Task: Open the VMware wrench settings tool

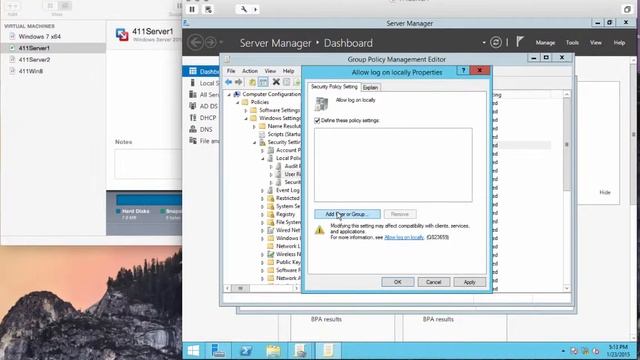Action: [244, 9]
